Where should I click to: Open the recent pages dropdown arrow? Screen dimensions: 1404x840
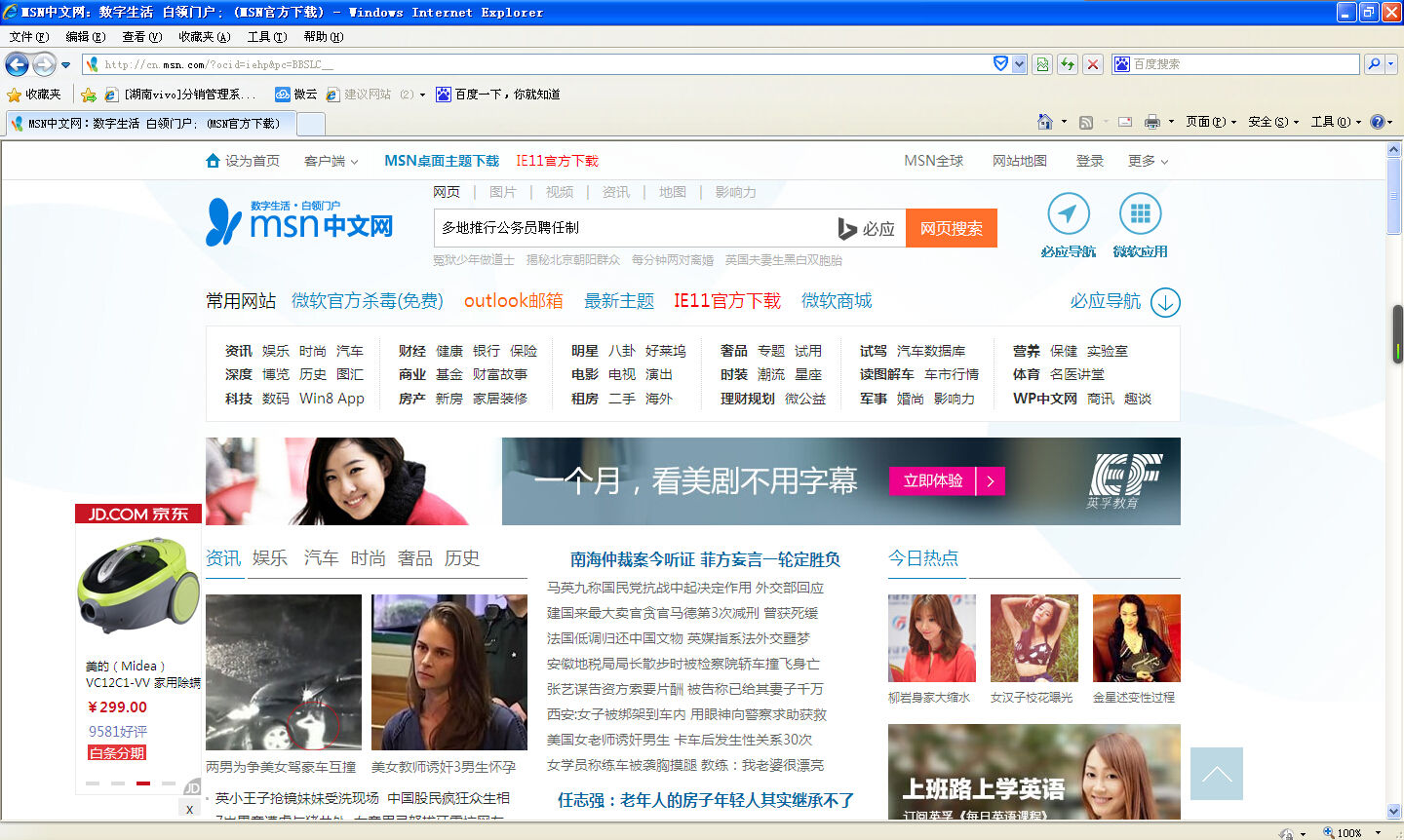65,65
